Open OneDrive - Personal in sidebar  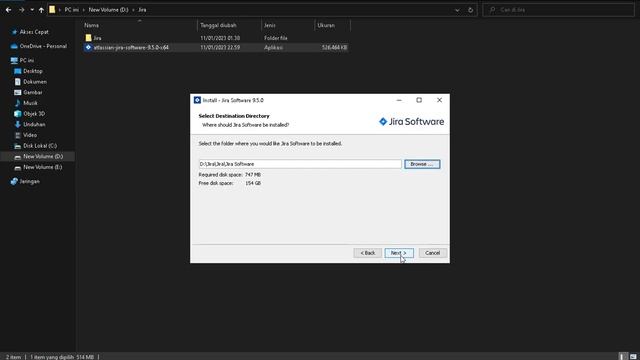[x=43, y=46]
